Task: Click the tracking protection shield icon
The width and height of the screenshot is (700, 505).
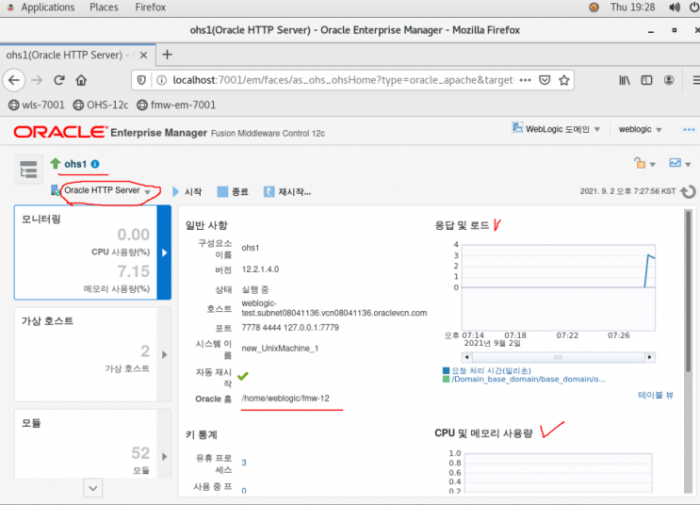Action: click(142, 80)
